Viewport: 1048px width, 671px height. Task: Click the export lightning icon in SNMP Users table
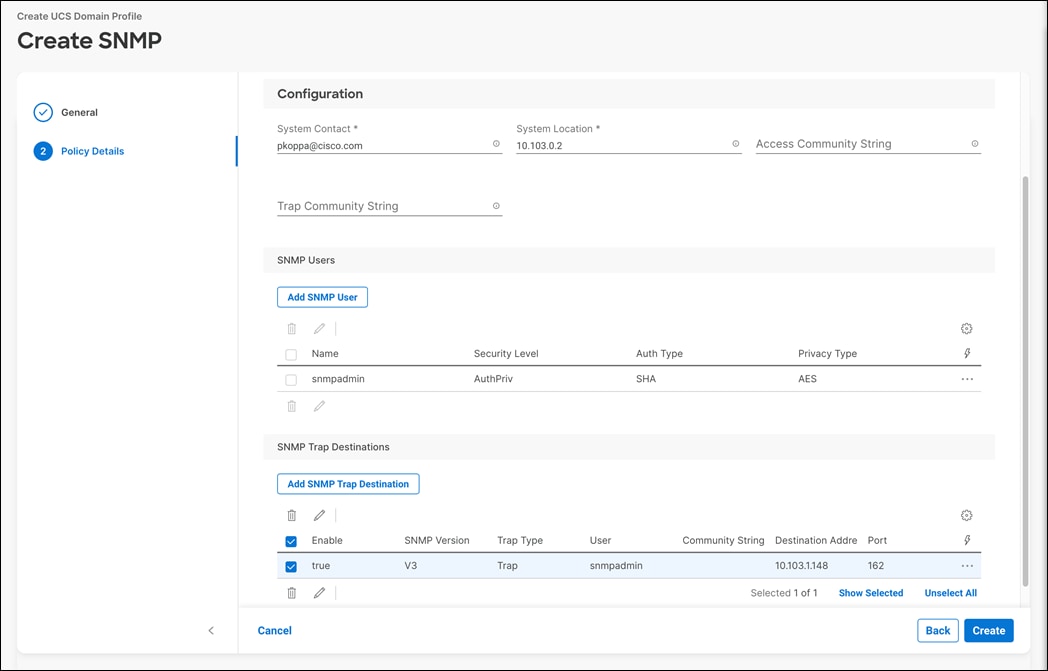click(x=966, y=353)
